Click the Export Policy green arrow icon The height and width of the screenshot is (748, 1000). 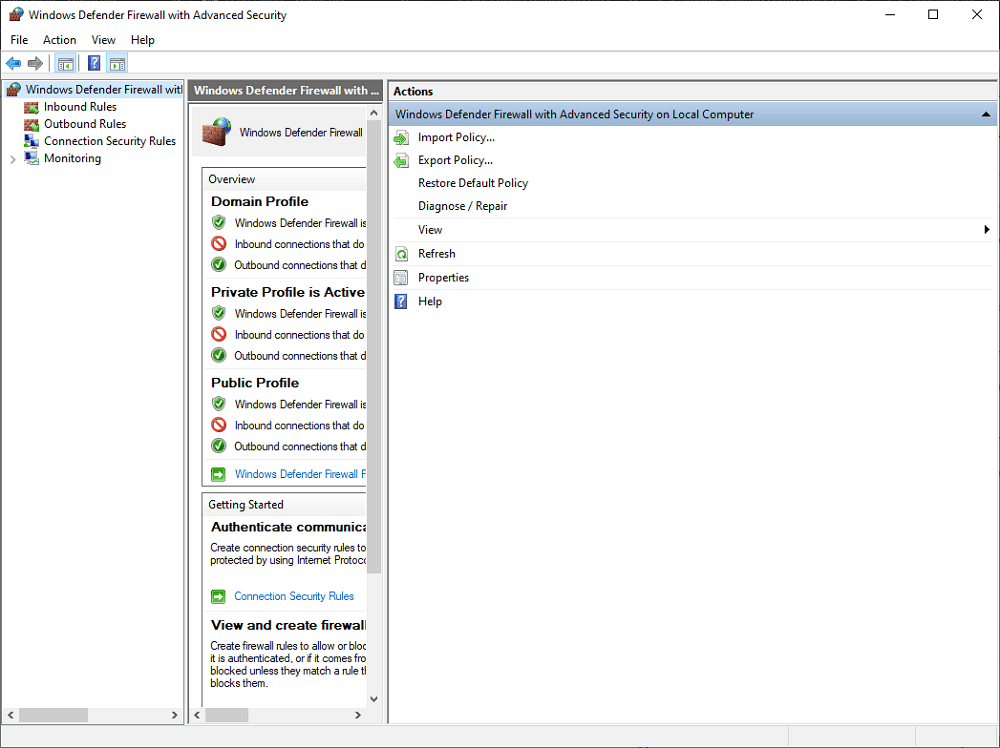click(x=401, y=161)
